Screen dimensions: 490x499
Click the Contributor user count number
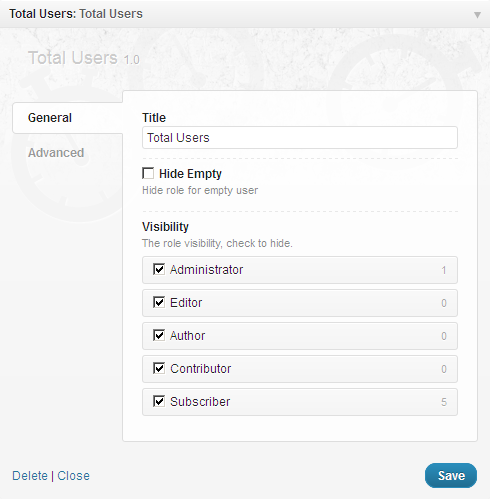pyautogui.click(x=444, y=369)
